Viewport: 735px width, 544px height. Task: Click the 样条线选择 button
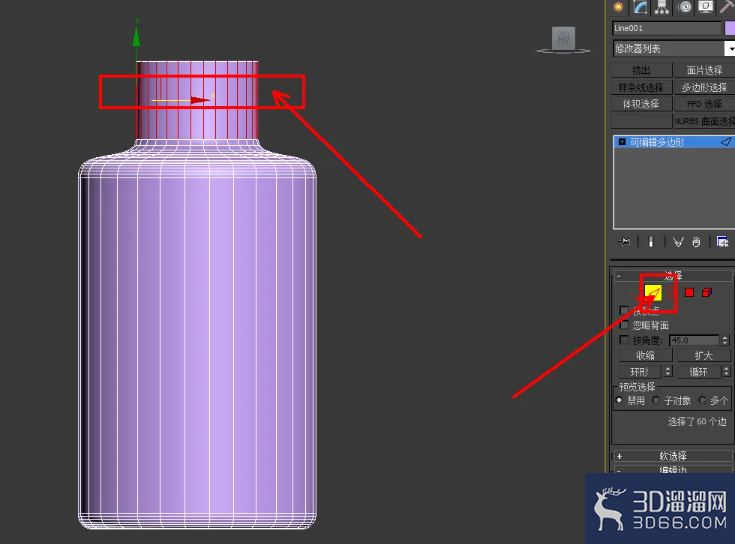[x=641, y=87]
